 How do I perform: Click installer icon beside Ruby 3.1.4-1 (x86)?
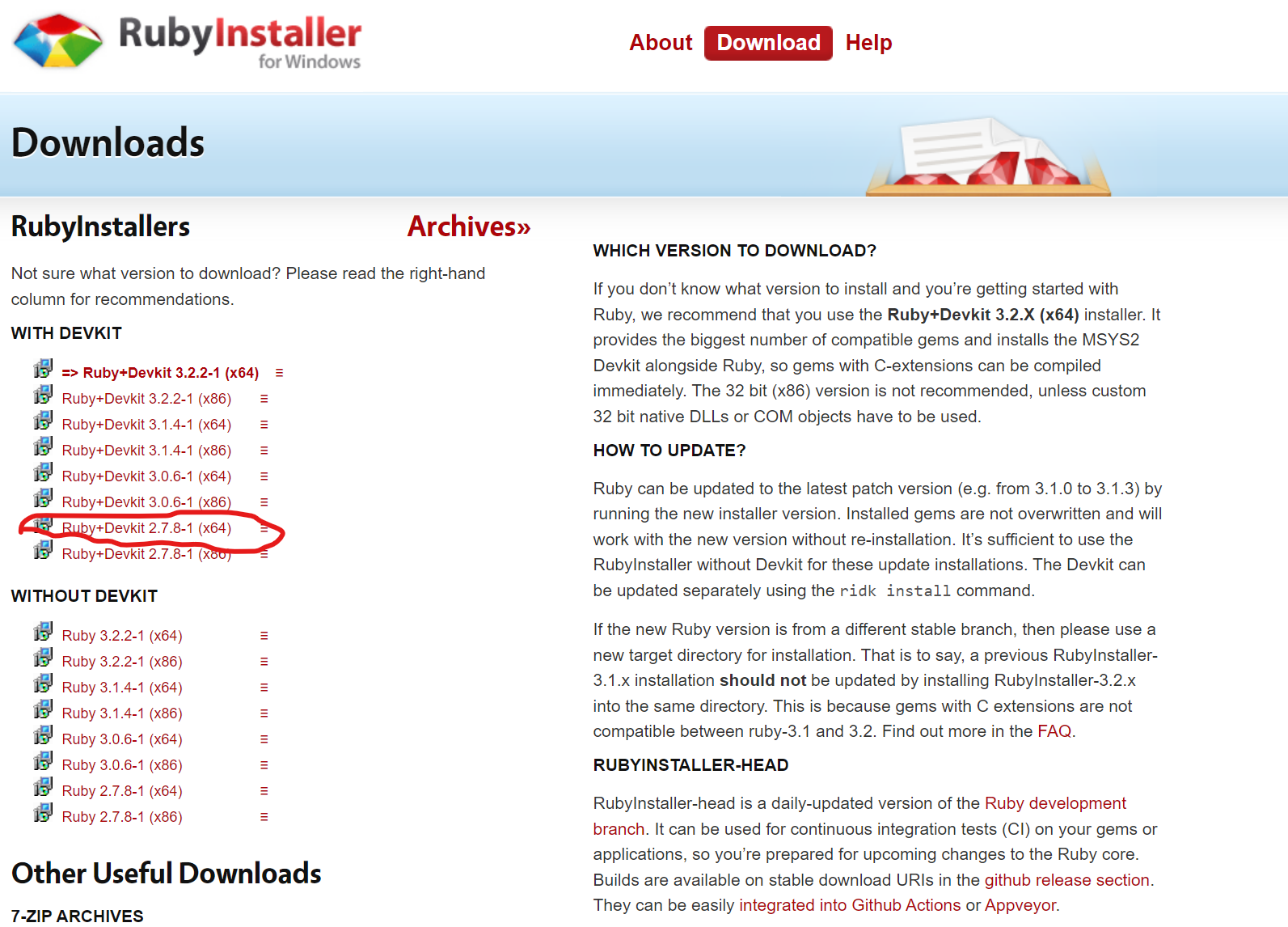[43, 710]
